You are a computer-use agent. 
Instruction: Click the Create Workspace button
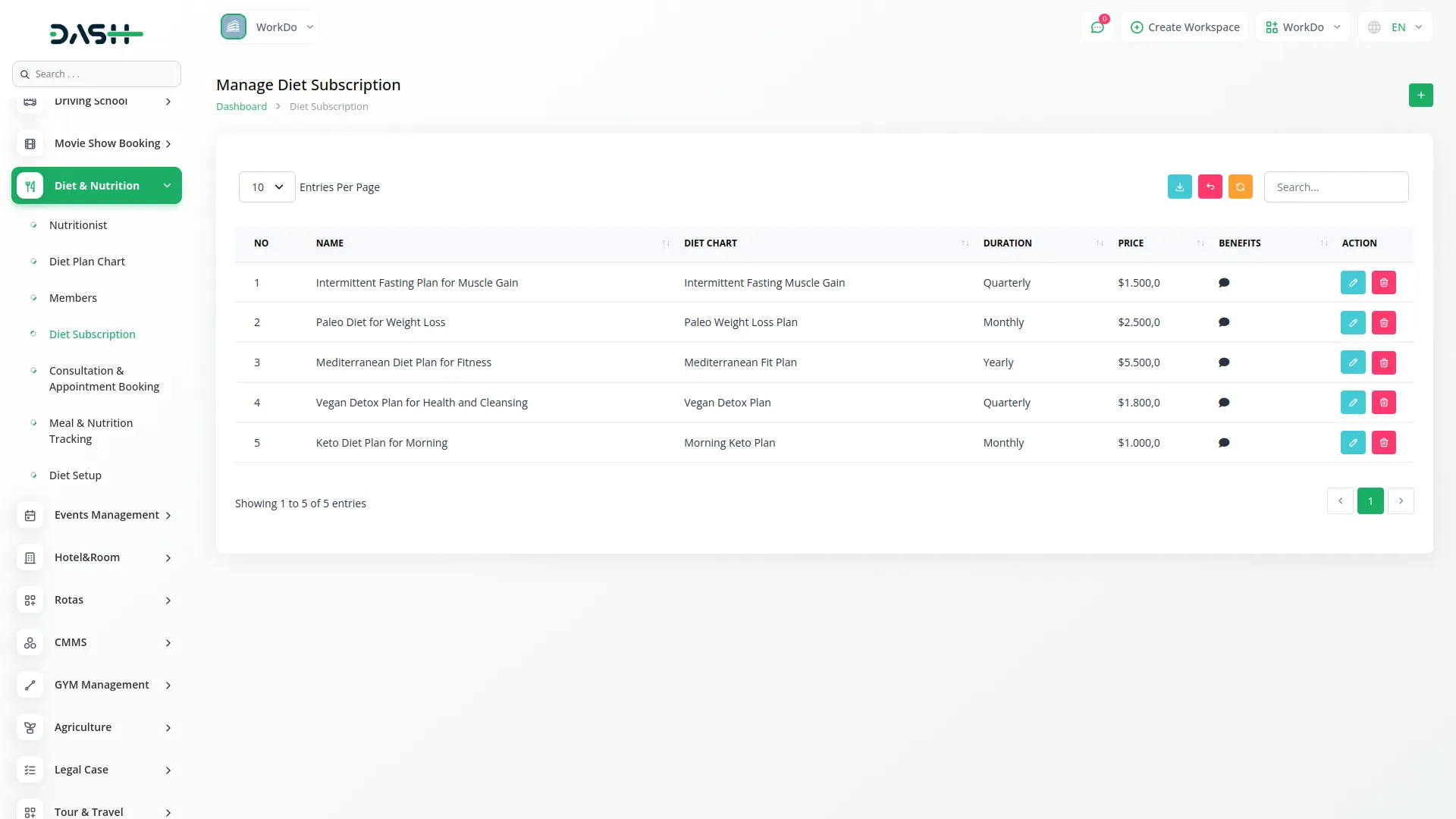[1184, 27]
